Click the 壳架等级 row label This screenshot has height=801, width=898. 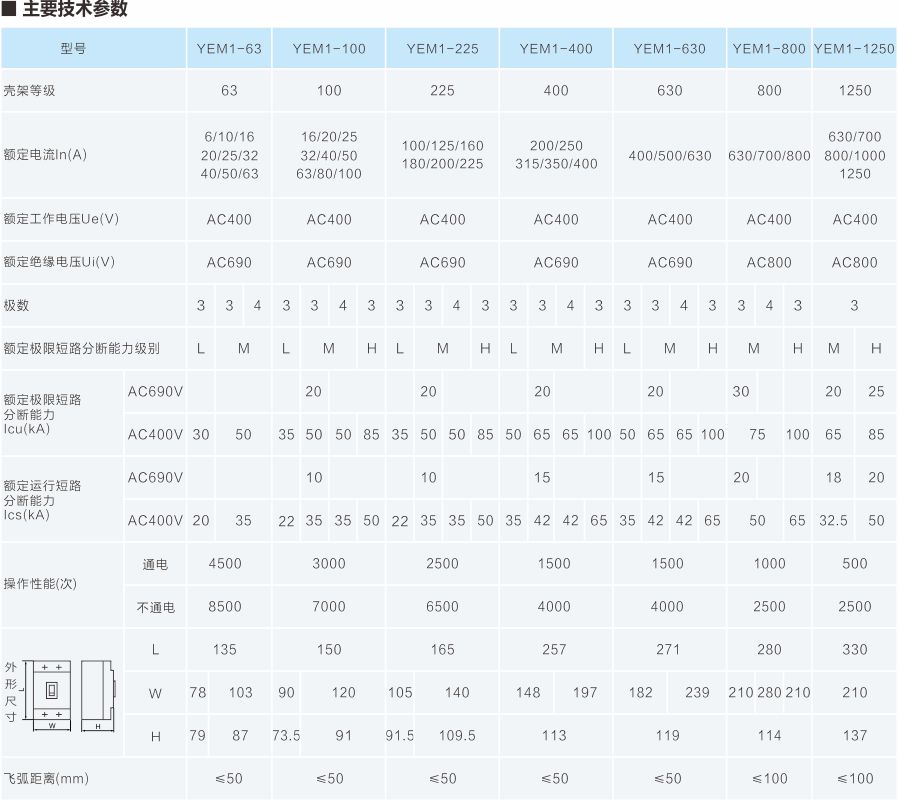pos(30,90)
